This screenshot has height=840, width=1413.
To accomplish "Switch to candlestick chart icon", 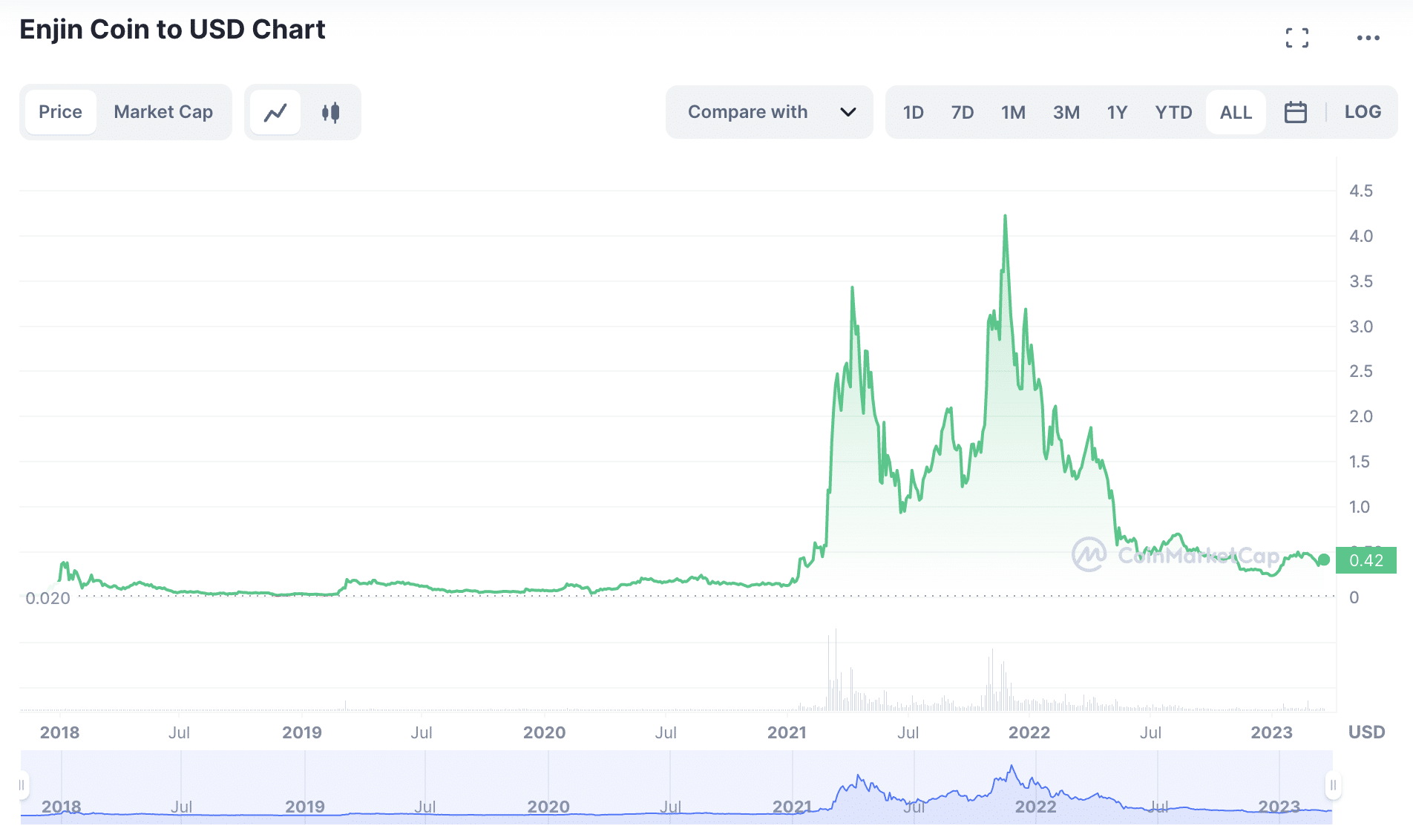I will point(331,112).
